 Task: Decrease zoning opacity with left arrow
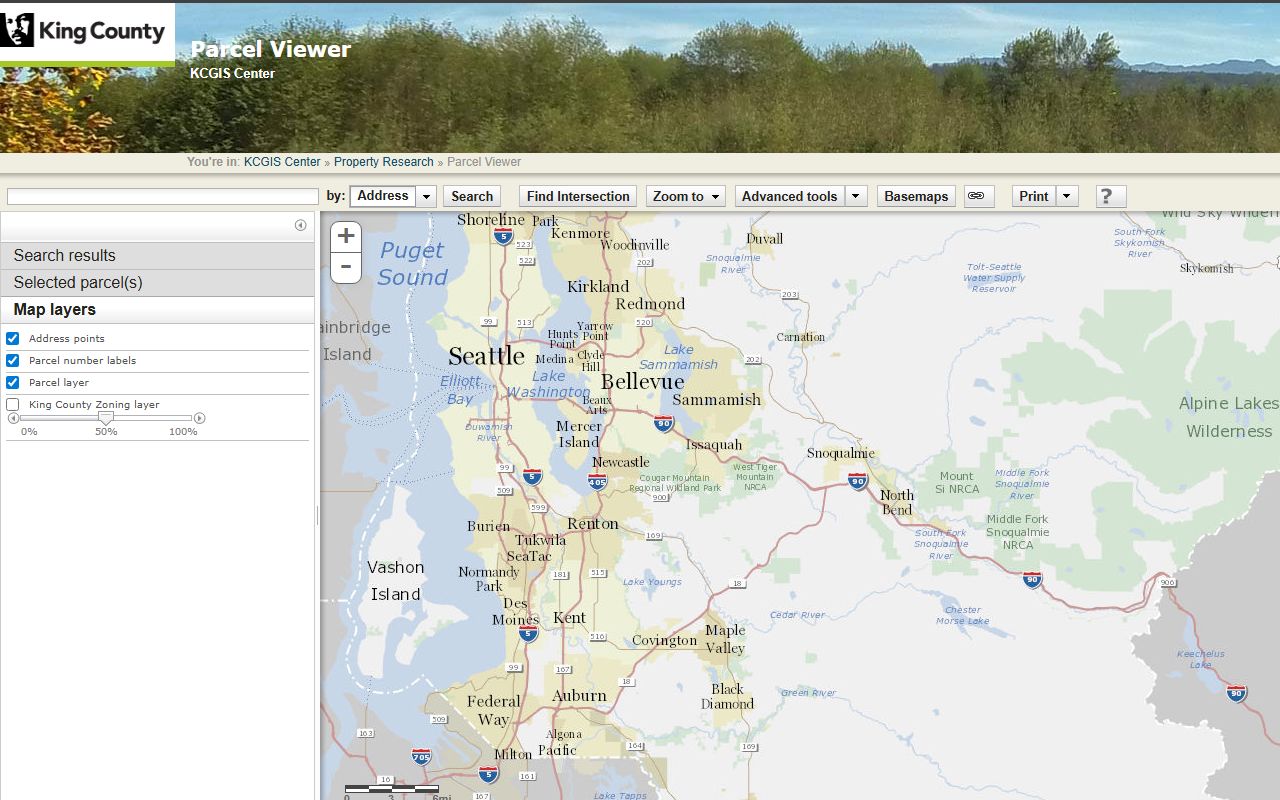(x=13, y=418)
